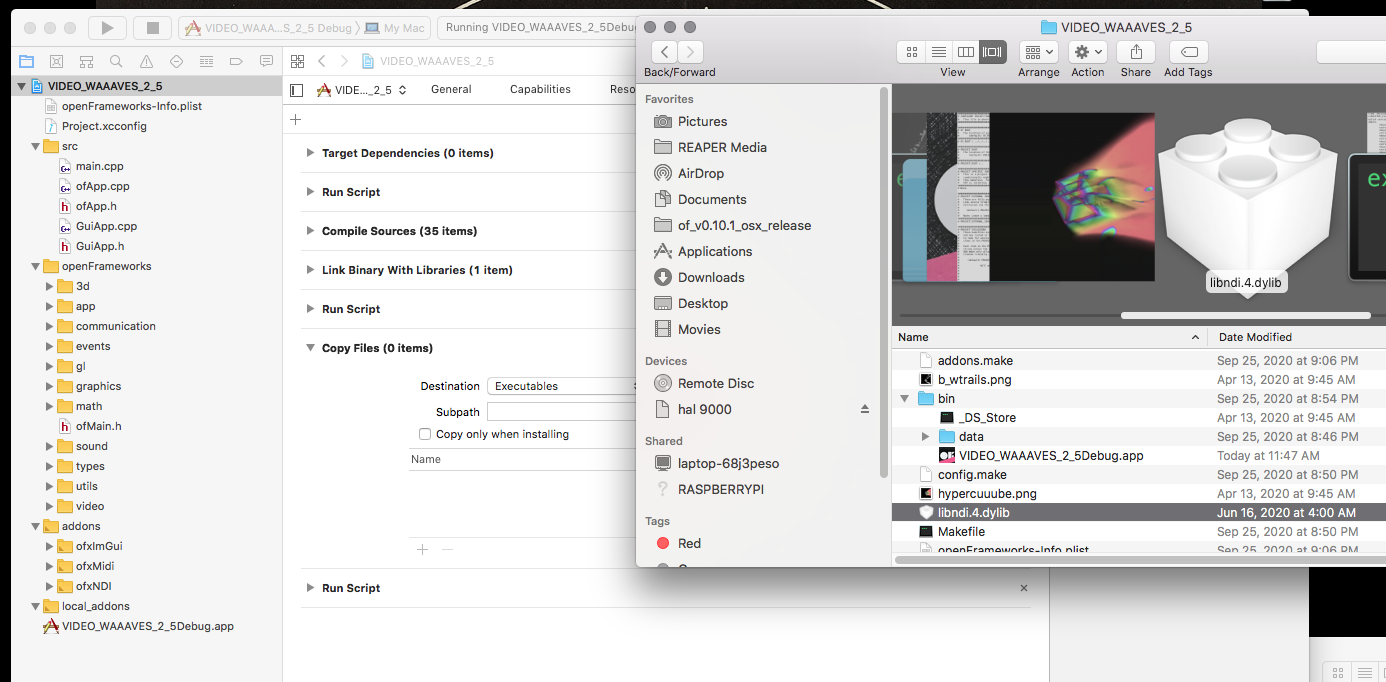Viewport: 1386px width, 682px height.
Task: Collapse the Copy Files build phase
Action: [309, 348]
